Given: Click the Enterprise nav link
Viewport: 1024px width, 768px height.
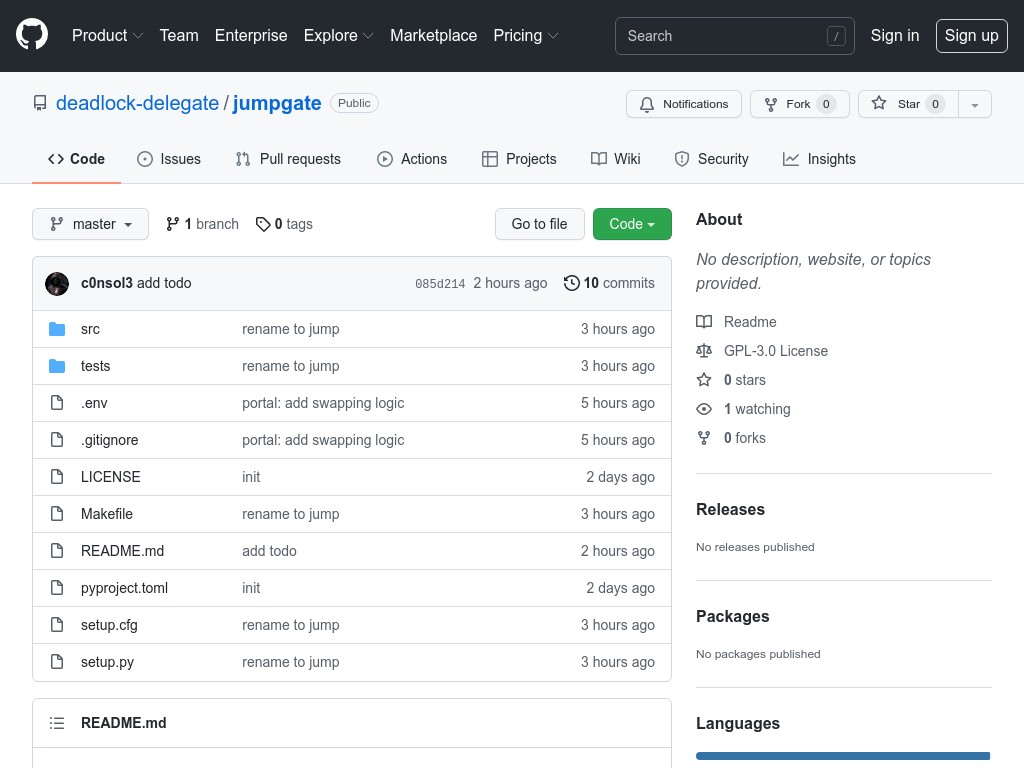Looking at the screenshot, I should (x=251, y=35).
